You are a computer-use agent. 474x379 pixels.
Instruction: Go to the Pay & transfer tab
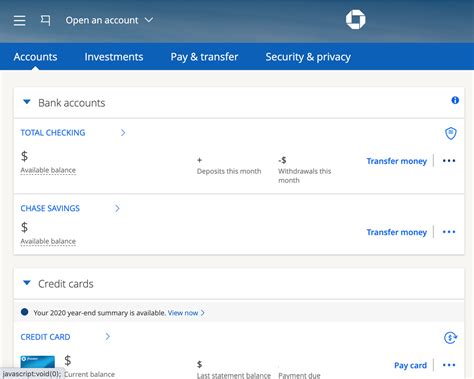point(204,57)
